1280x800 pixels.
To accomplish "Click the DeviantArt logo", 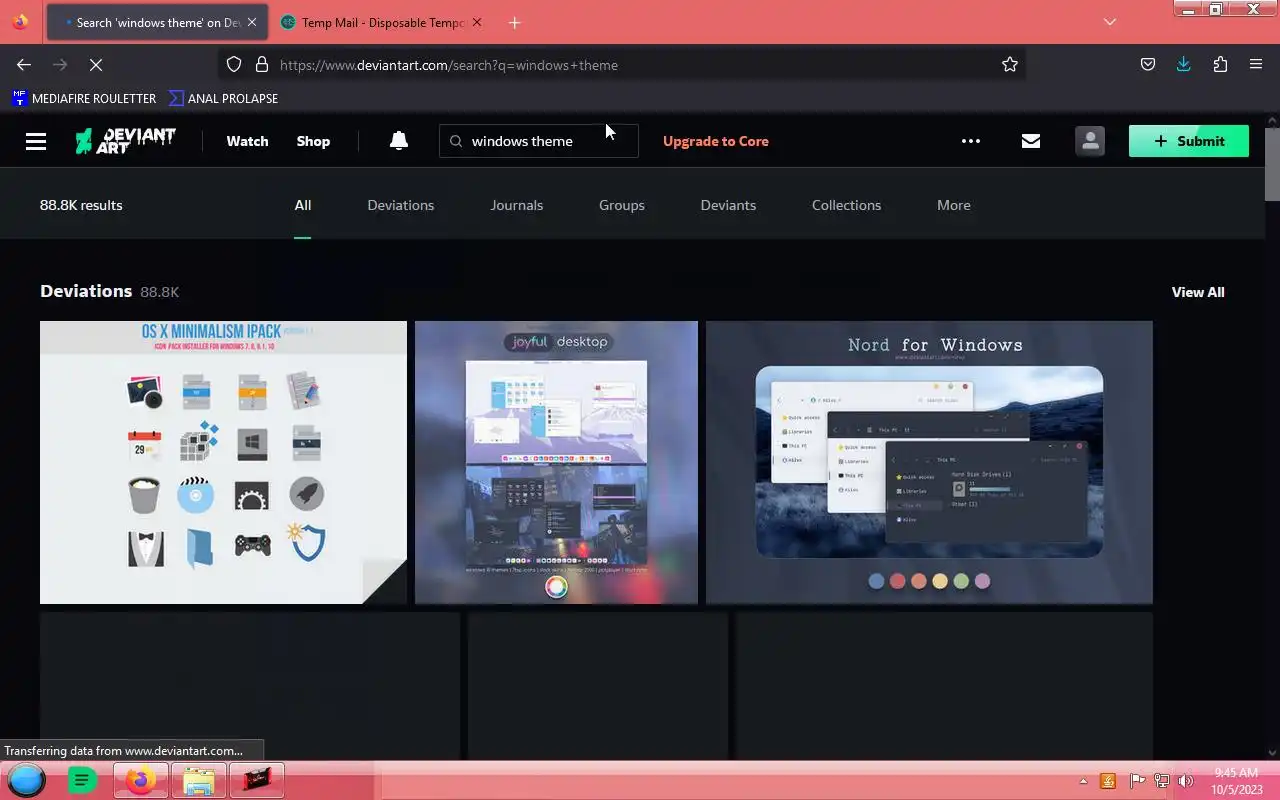I will point(125,141).
